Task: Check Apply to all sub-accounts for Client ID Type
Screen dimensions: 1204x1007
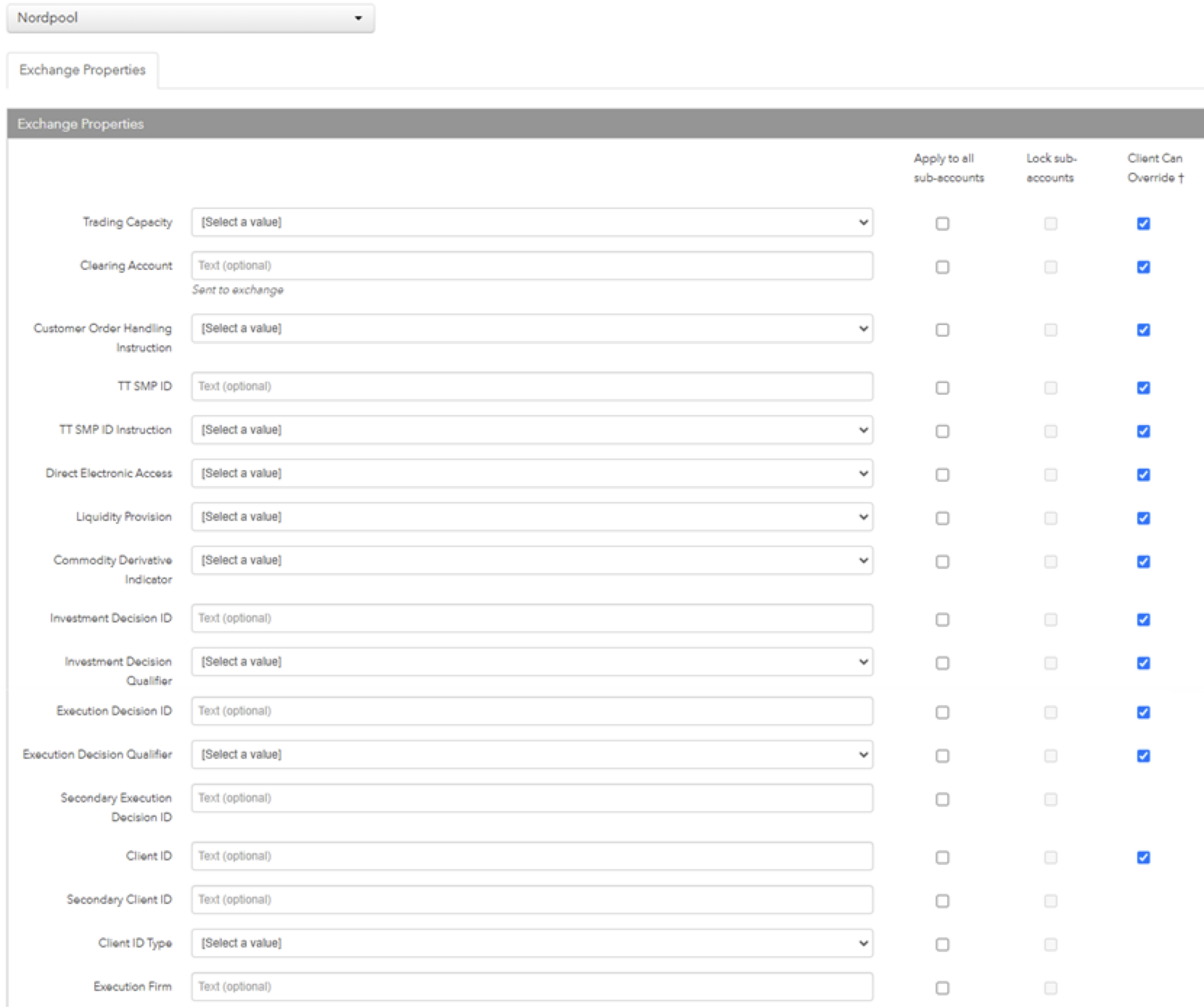Action: click(942, 945)
